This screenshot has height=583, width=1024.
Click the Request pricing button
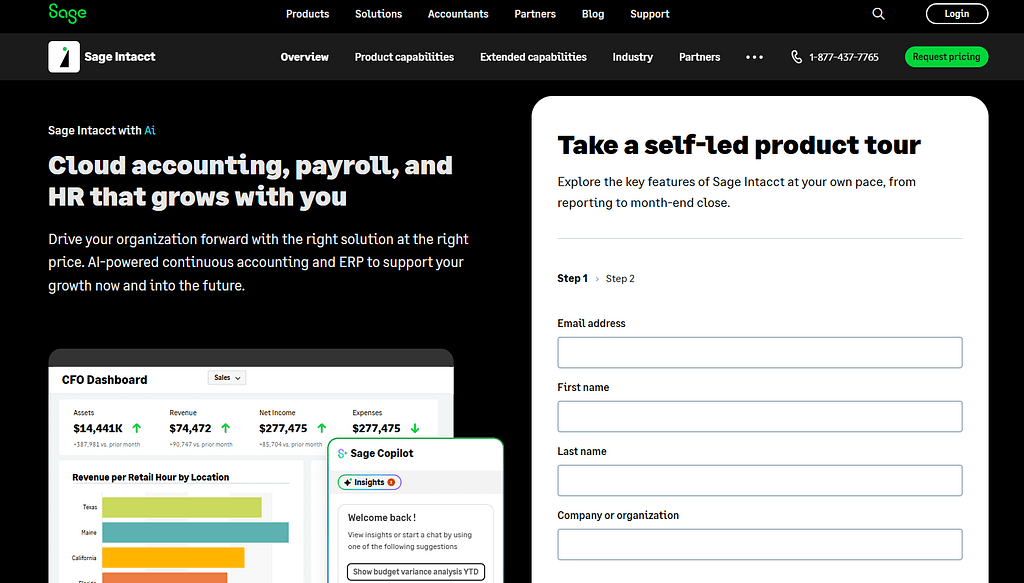pyautogui.click(x=946, y=57)
